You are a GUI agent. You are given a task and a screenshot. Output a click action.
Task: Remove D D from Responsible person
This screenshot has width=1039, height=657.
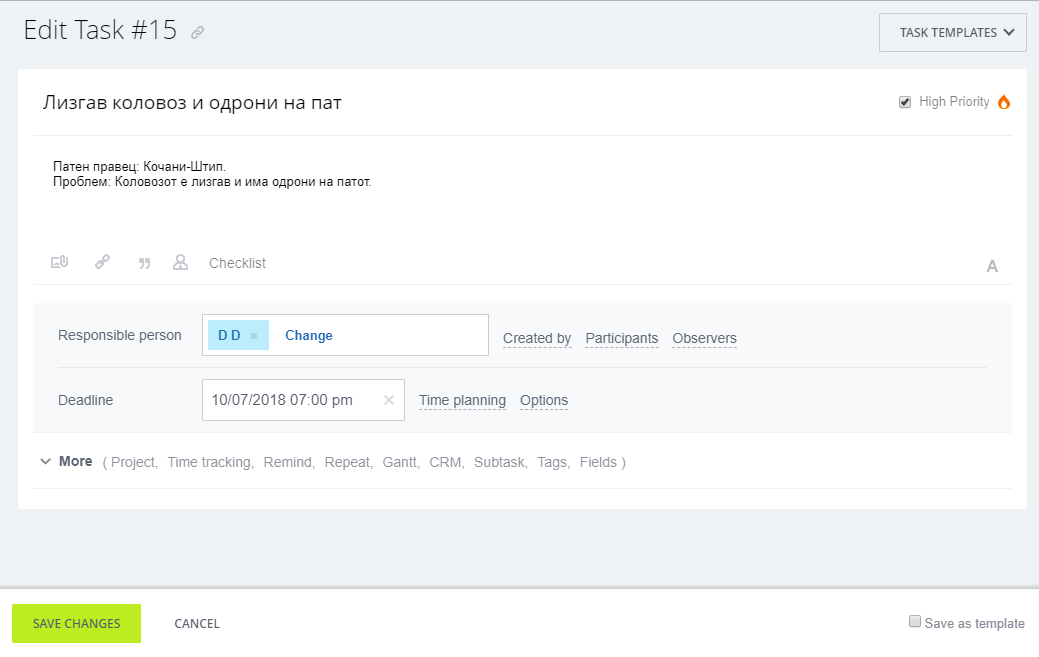coord(254,336)
